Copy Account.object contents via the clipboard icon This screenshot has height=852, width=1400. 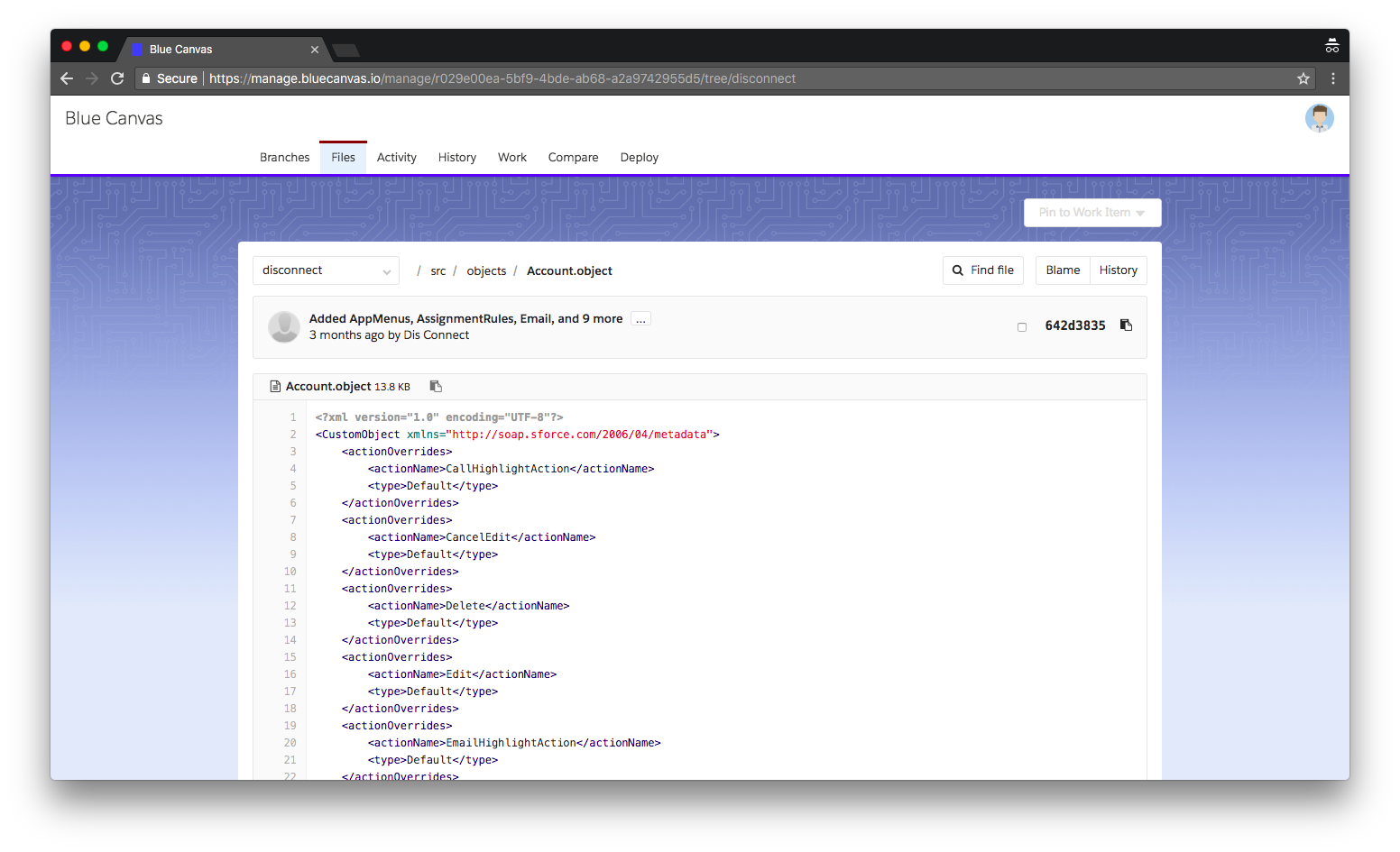tap(436, 386)
